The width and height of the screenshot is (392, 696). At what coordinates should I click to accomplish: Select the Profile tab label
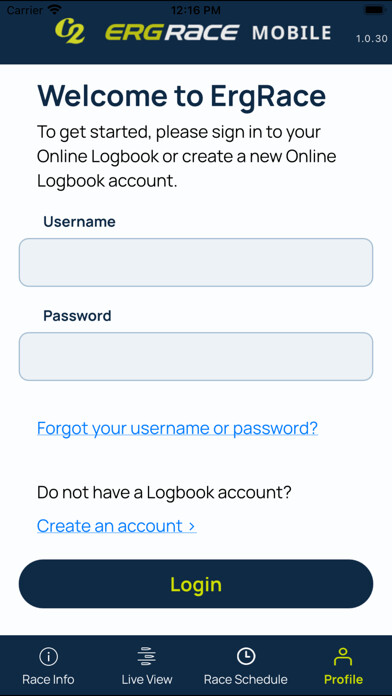click(343, 679)
